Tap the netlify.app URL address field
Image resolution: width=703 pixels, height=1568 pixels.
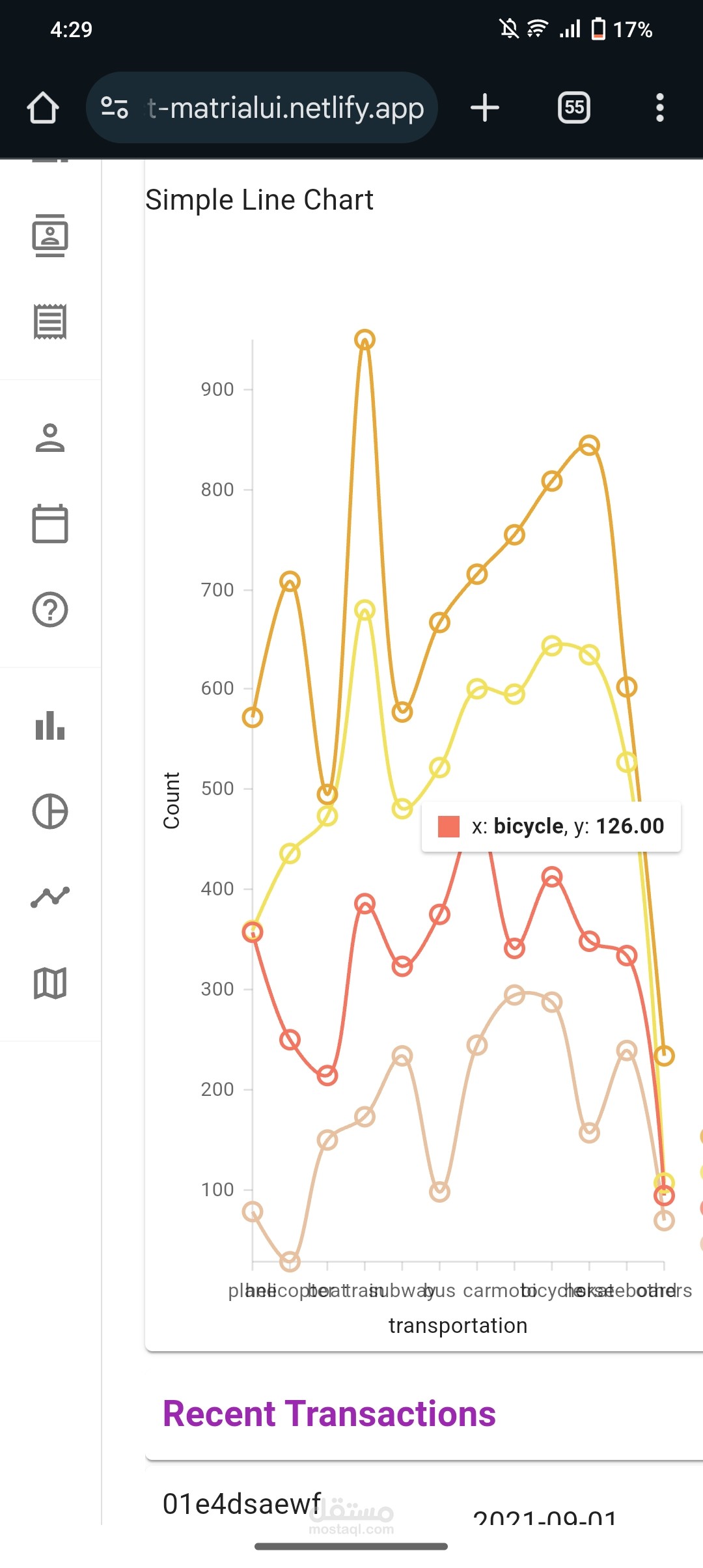pyautogui.click(x=285, y=107)
